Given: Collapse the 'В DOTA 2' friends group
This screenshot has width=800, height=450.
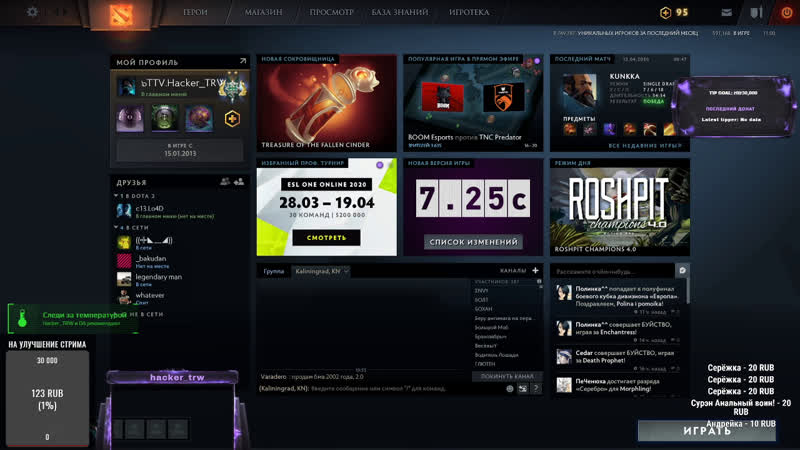Looking at the screenshot, I should pyautogui.click(x=116, y=196).
